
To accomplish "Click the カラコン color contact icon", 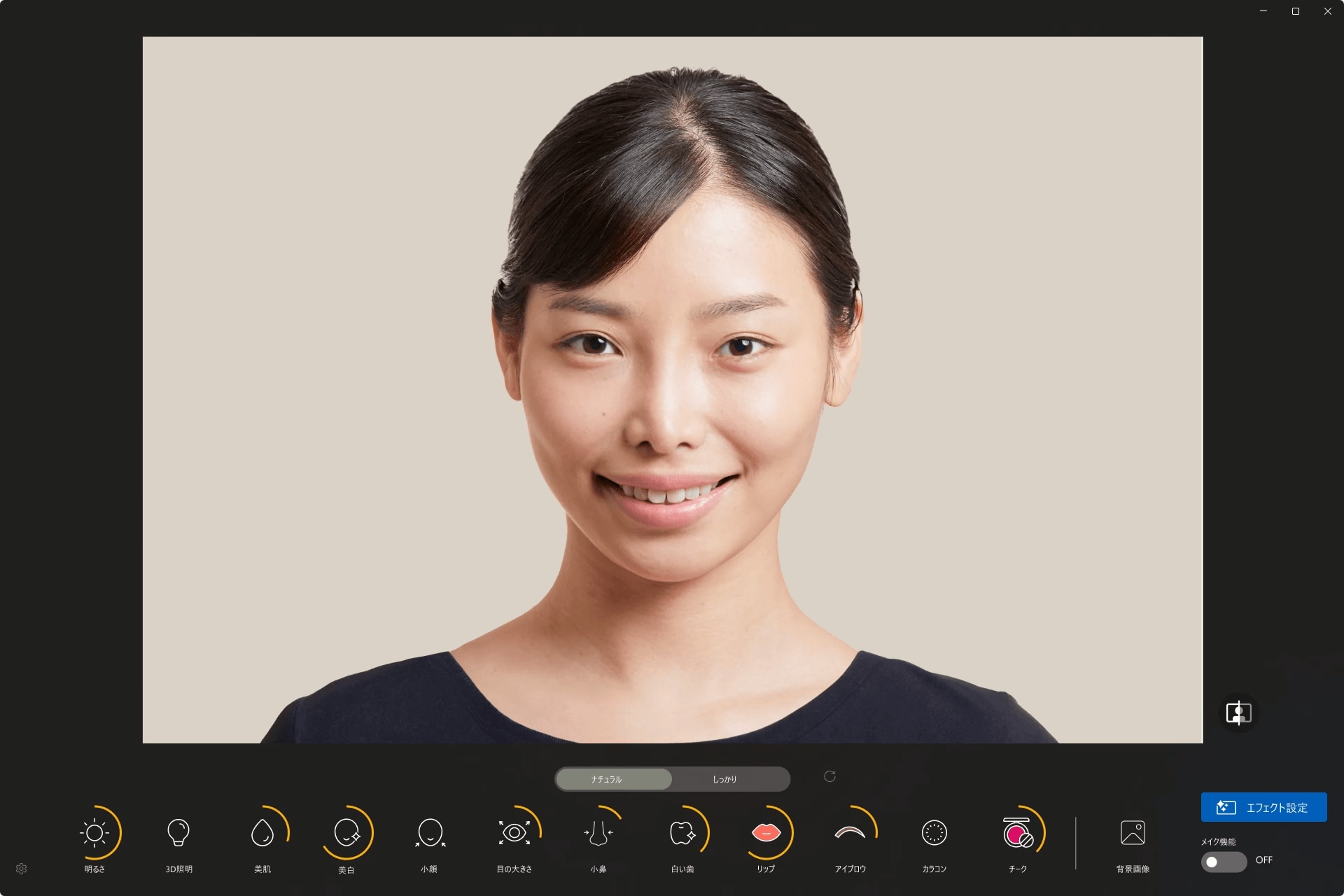I will (934, 832).
